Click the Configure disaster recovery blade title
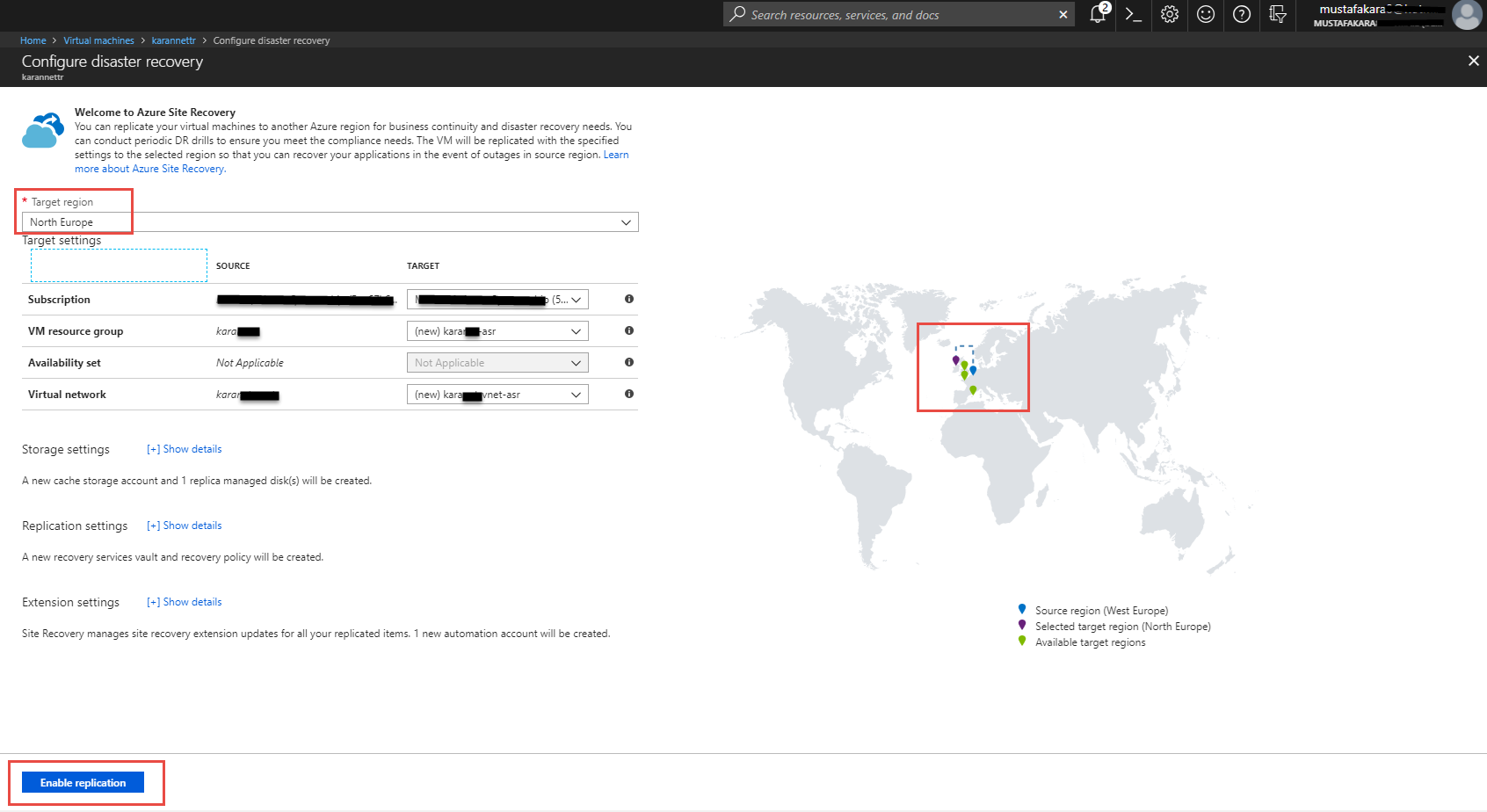This screenshot has width=1487, height=812. pos(112,62)
